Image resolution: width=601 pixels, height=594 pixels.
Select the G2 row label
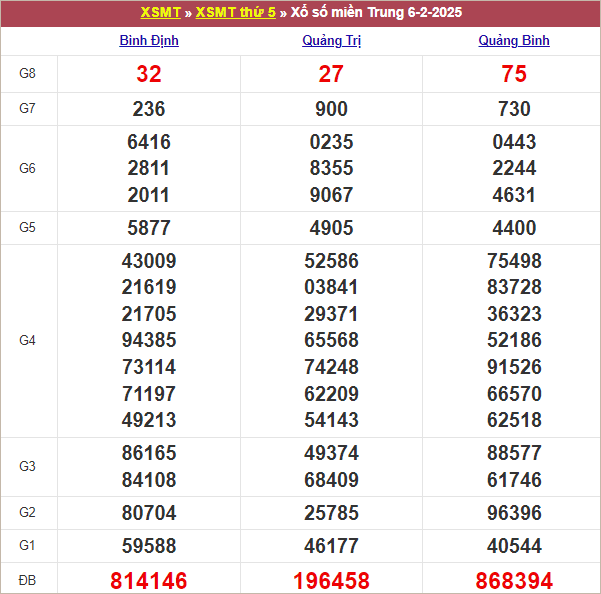coord(27,512)
